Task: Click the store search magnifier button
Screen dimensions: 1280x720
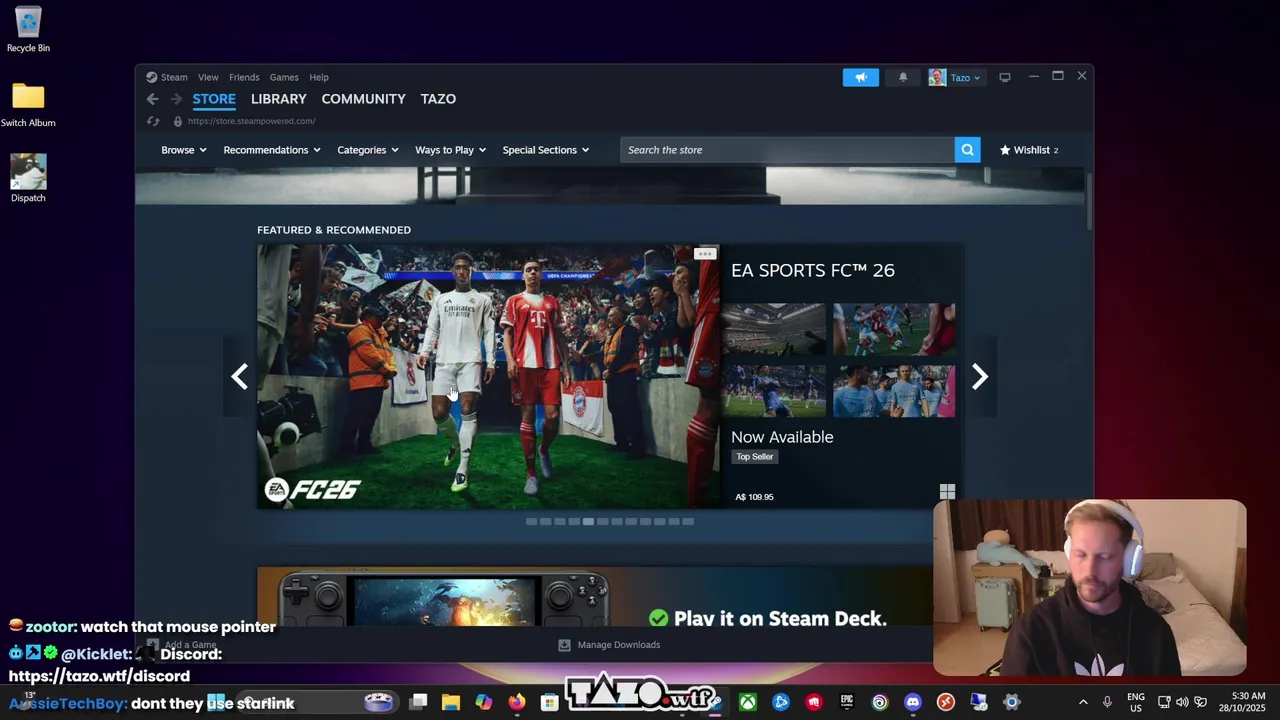Action: [x=967, y=150]
